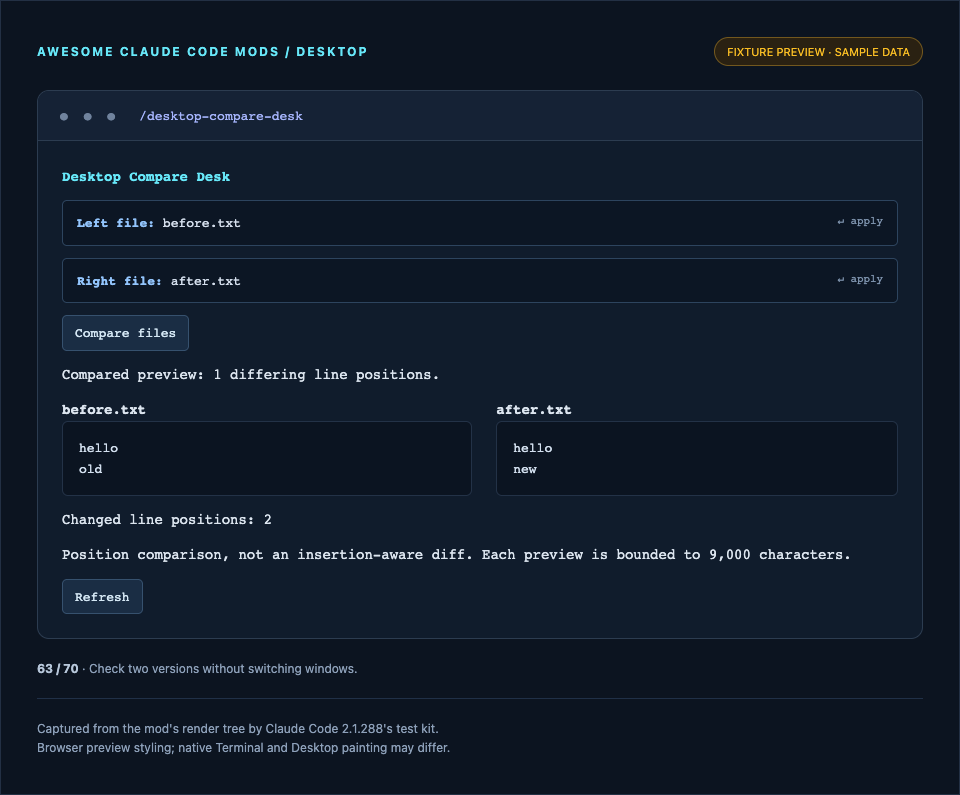
Task: Click the 63 / 70 counter
Action: click(58, 669)
